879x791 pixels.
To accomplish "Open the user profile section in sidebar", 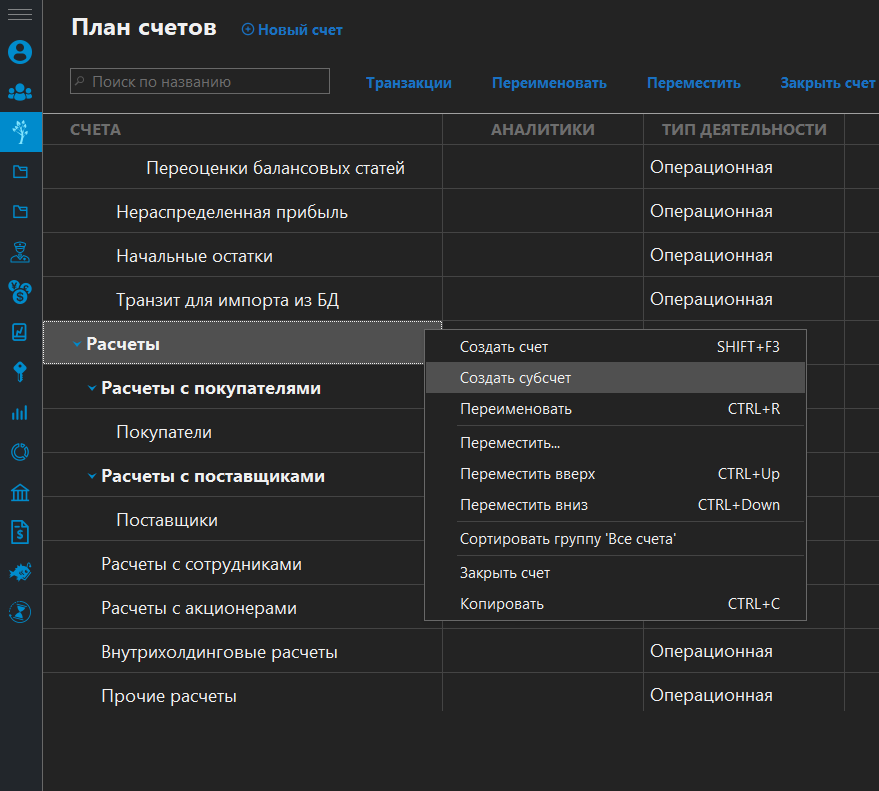I will 19,52.
